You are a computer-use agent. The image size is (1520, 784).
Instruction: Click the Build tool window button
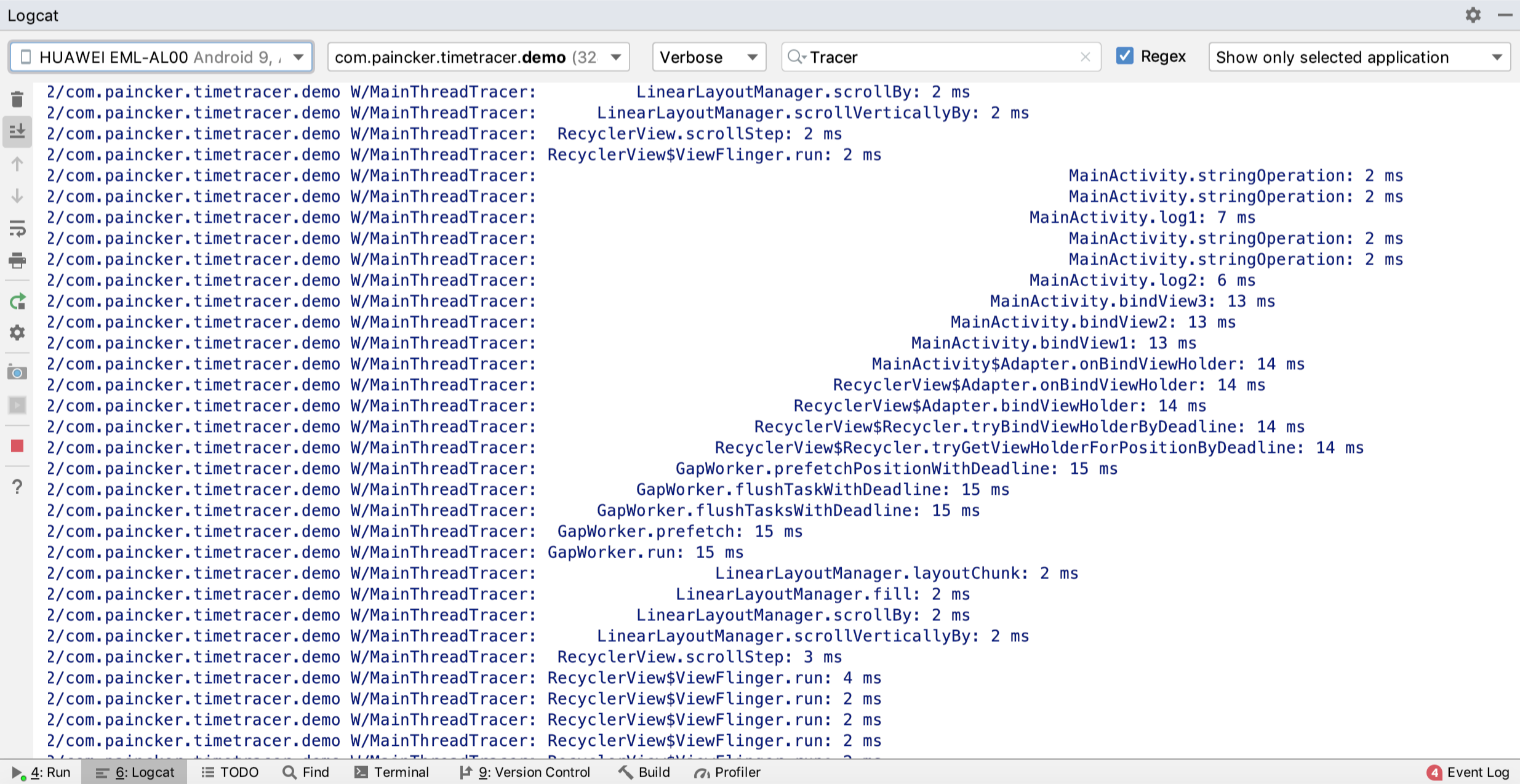[644, 772]
